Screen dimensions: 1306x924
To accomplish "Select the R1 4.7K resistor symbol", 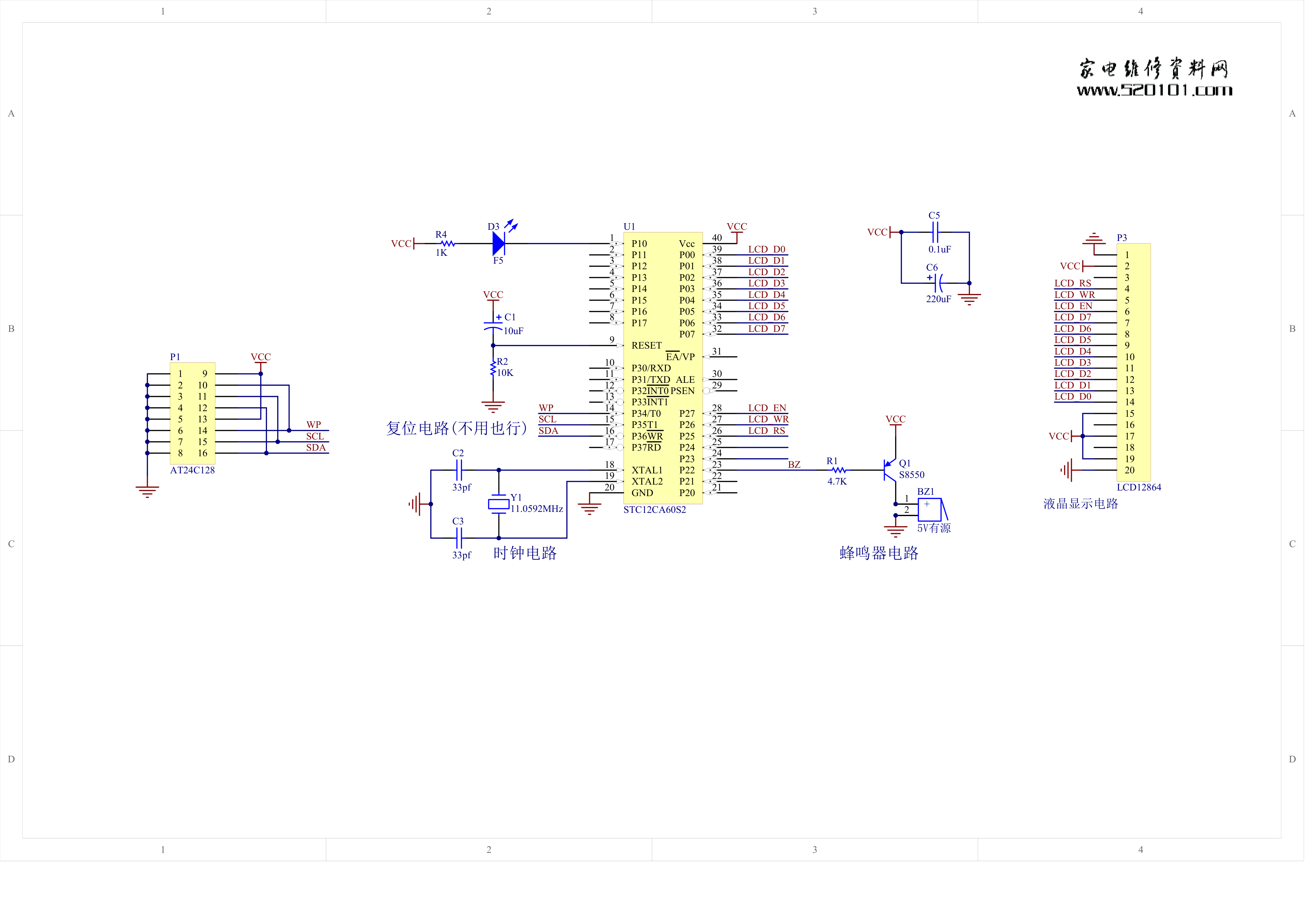I will point(840,470).
